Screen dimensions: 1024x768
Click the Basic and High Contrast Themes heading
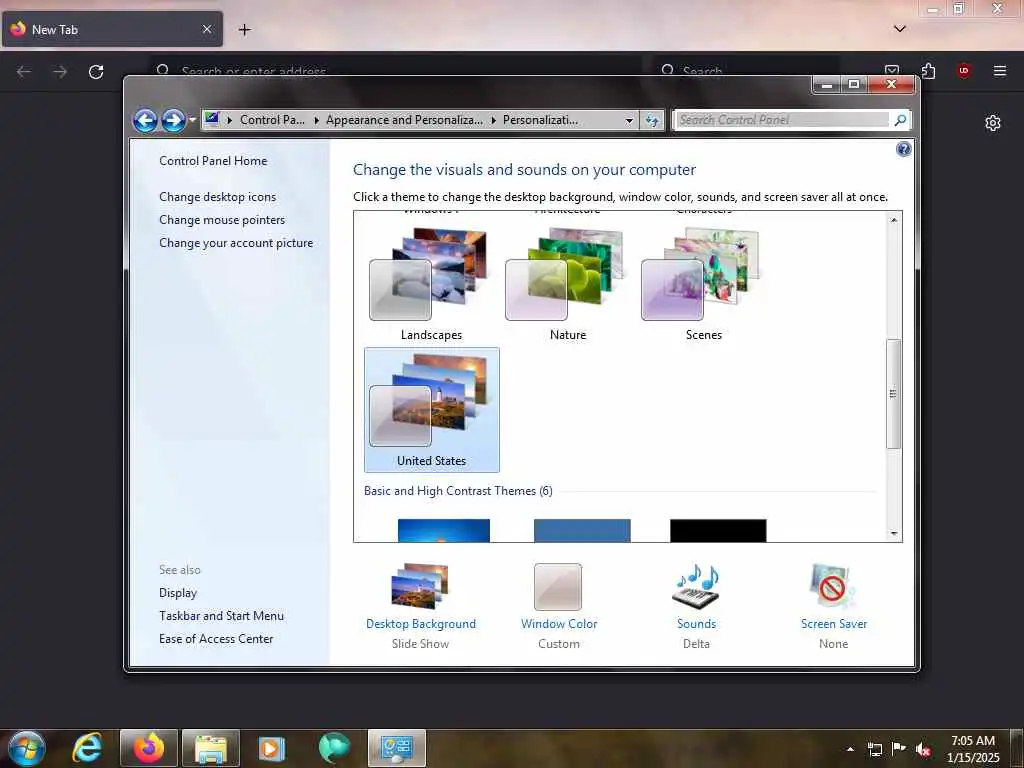click(x=458, y=491)
